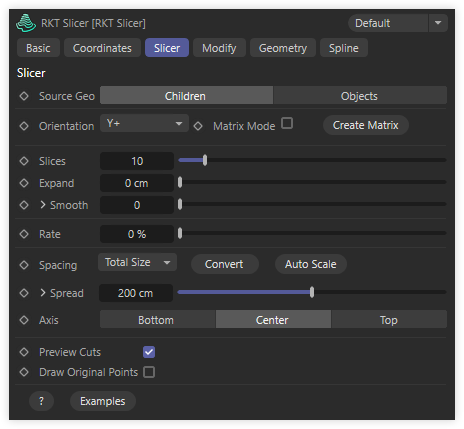Expand the Spread parameter chevron
The width and height of the screenshot is (464, 429).
pyautogui.click(x=43, y=293)
